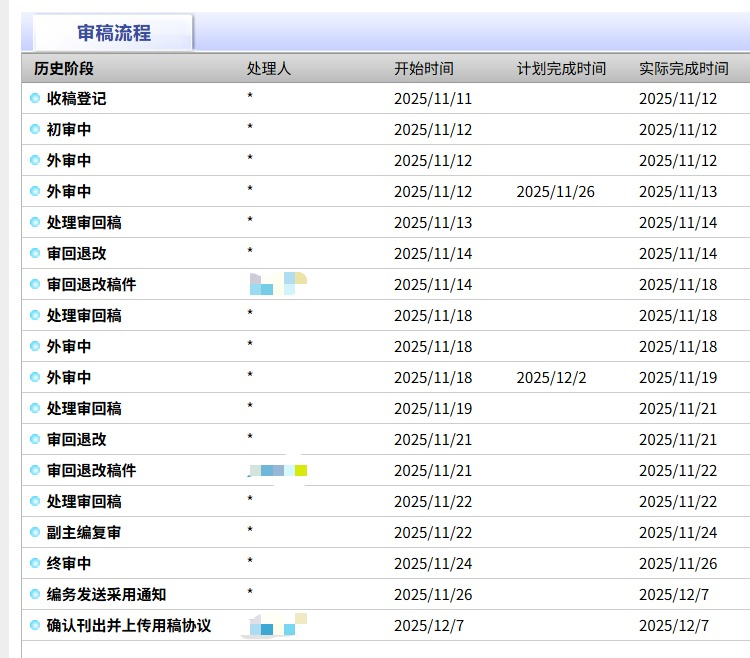The width and height of the screenshot is (750, 658).
Task: Click blurred handler name in last row
Action: click(275, 626)
